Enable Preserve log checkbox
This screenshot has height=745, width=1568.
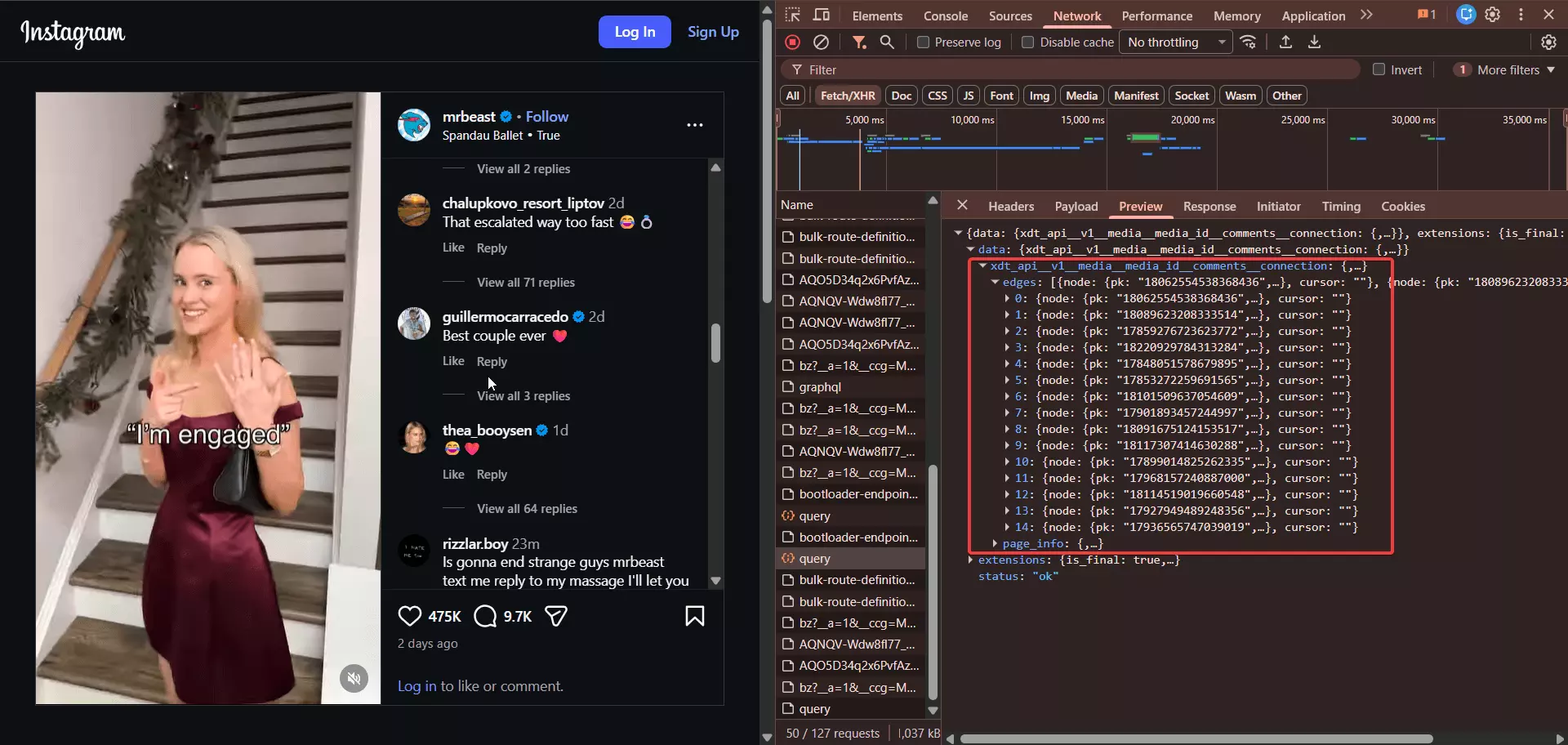(923, 42)
